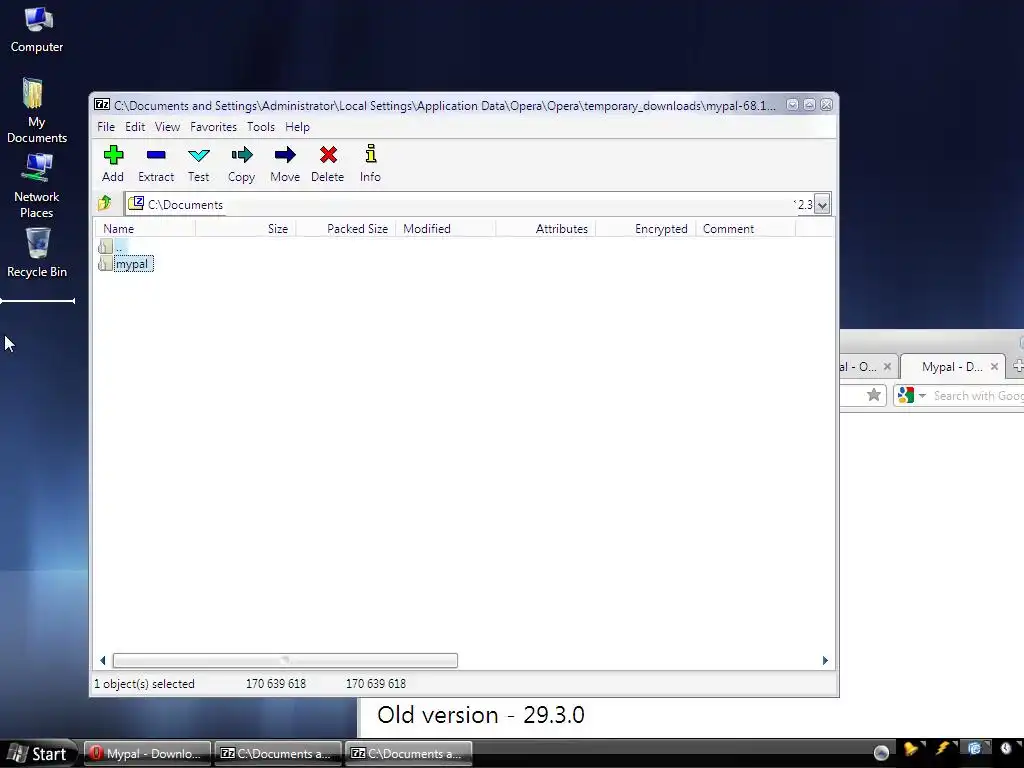Sort by Modified column header
The height and width of the screenshot is (768, 1024).
point(446,229)
